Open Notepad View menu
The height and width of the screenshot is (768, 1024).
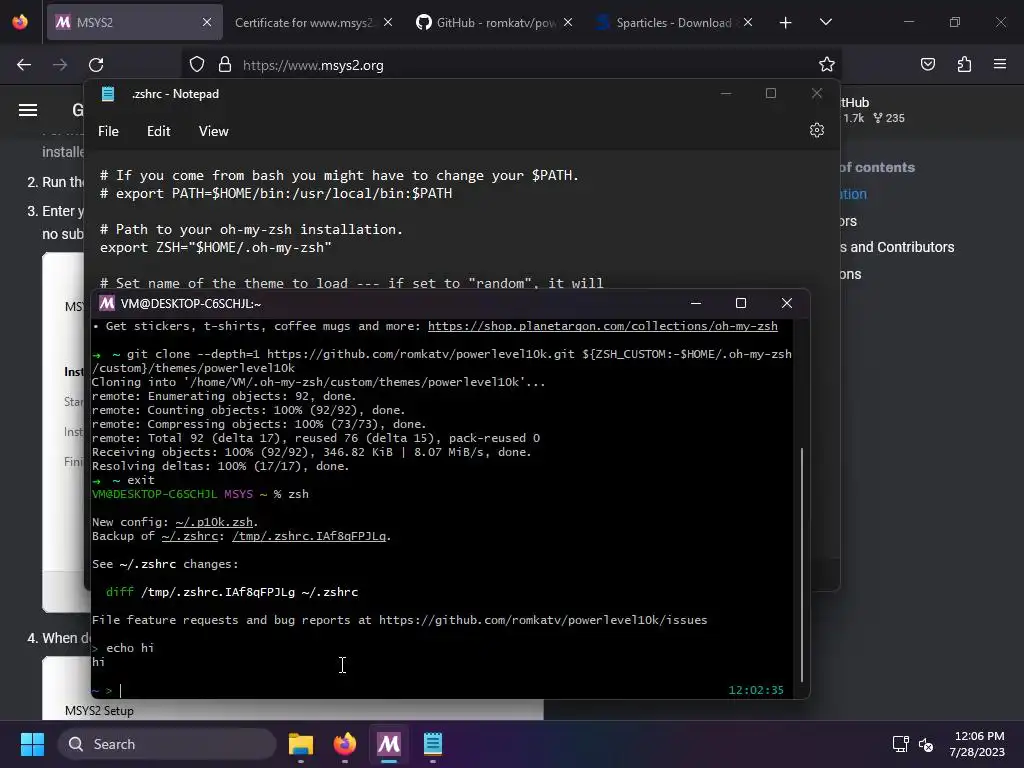214,131
